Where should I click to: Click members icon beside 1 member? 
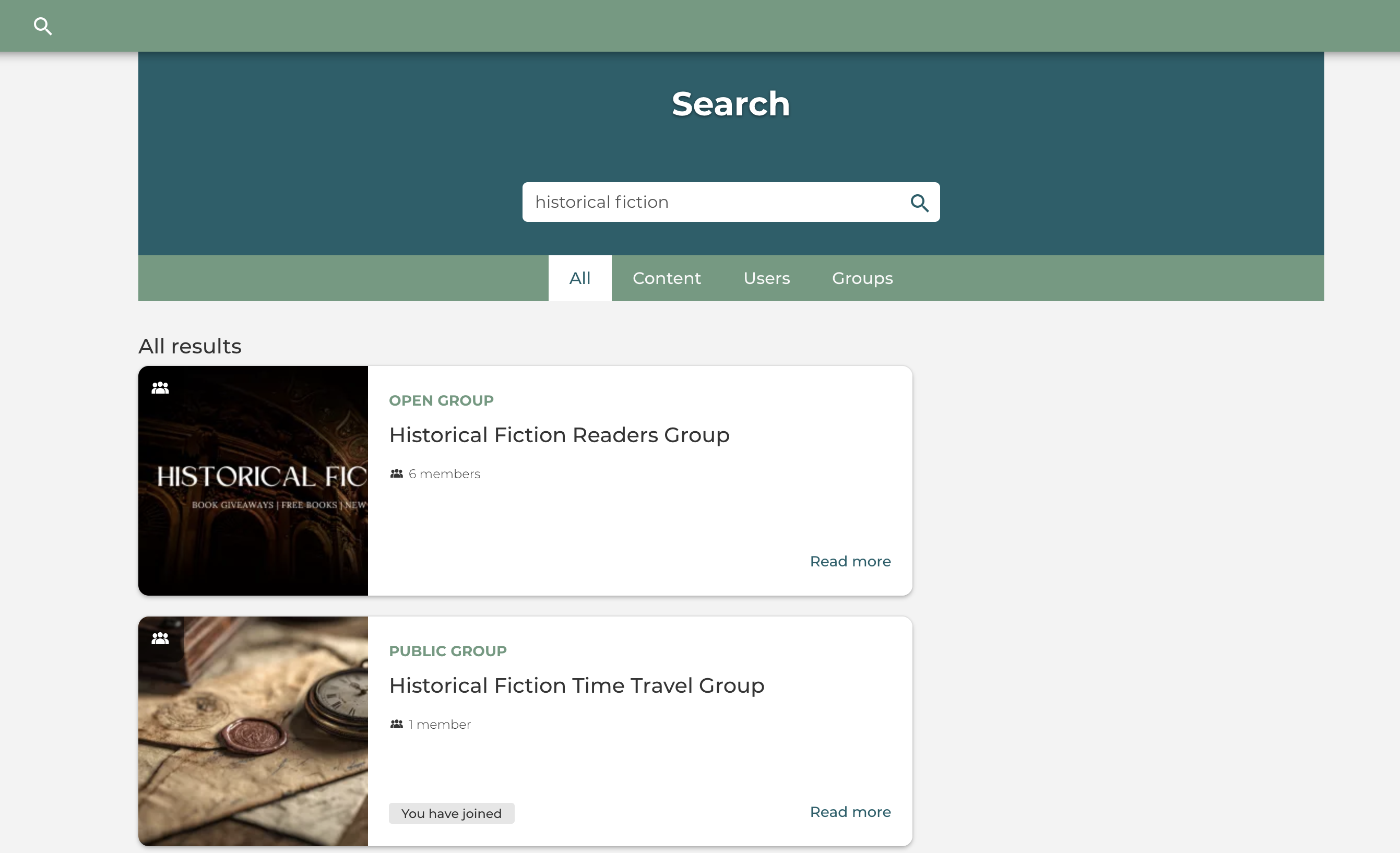point(397,724)
